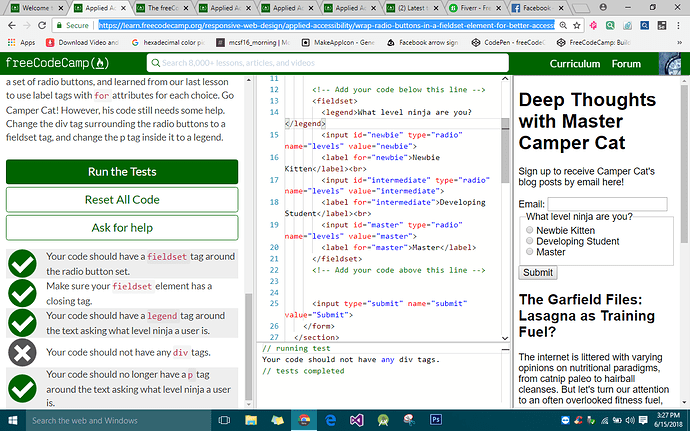This screenshot has height=431, width=690.
Task: Select the Developing Student radio button
Action: pyautogui.click(x=530, y=241)
